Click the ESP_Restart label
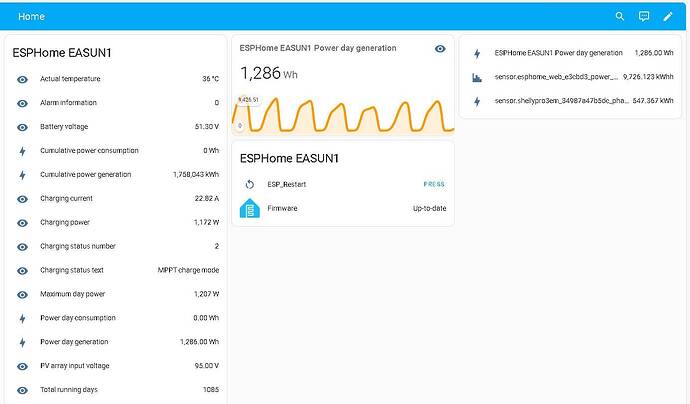690x404 pixels. 287,184
